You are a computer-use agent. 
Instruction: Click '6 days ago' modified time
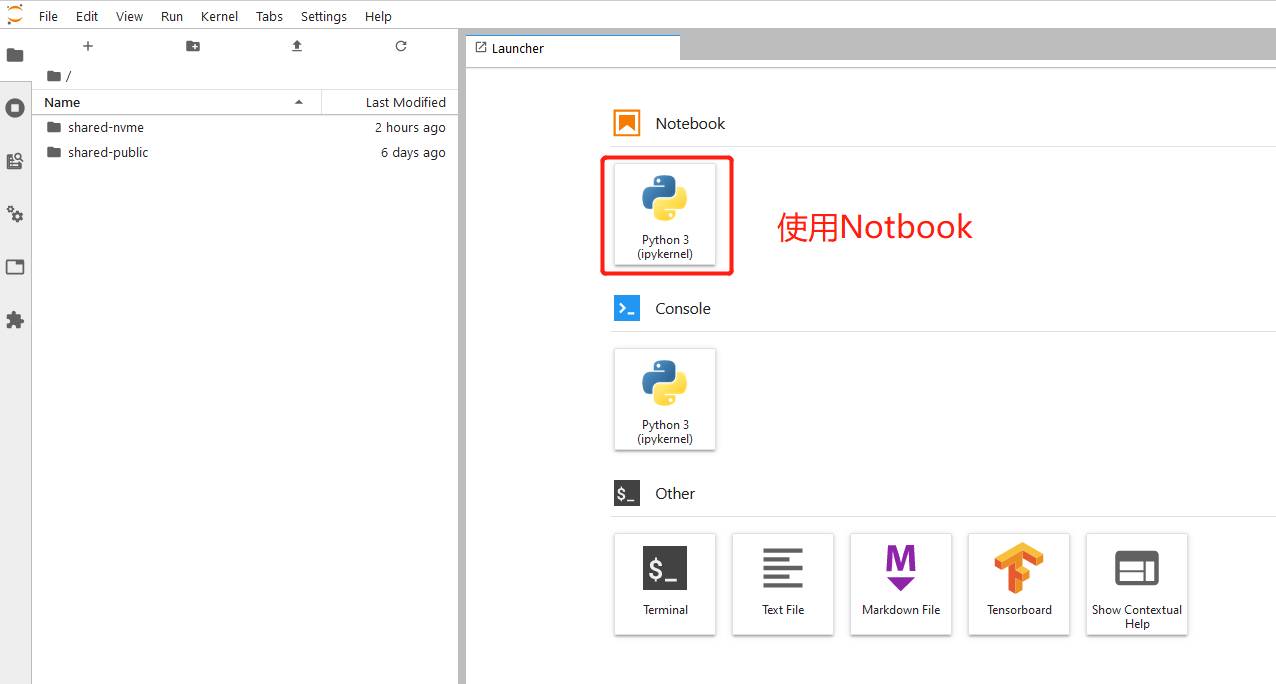(x=413, y=152)
